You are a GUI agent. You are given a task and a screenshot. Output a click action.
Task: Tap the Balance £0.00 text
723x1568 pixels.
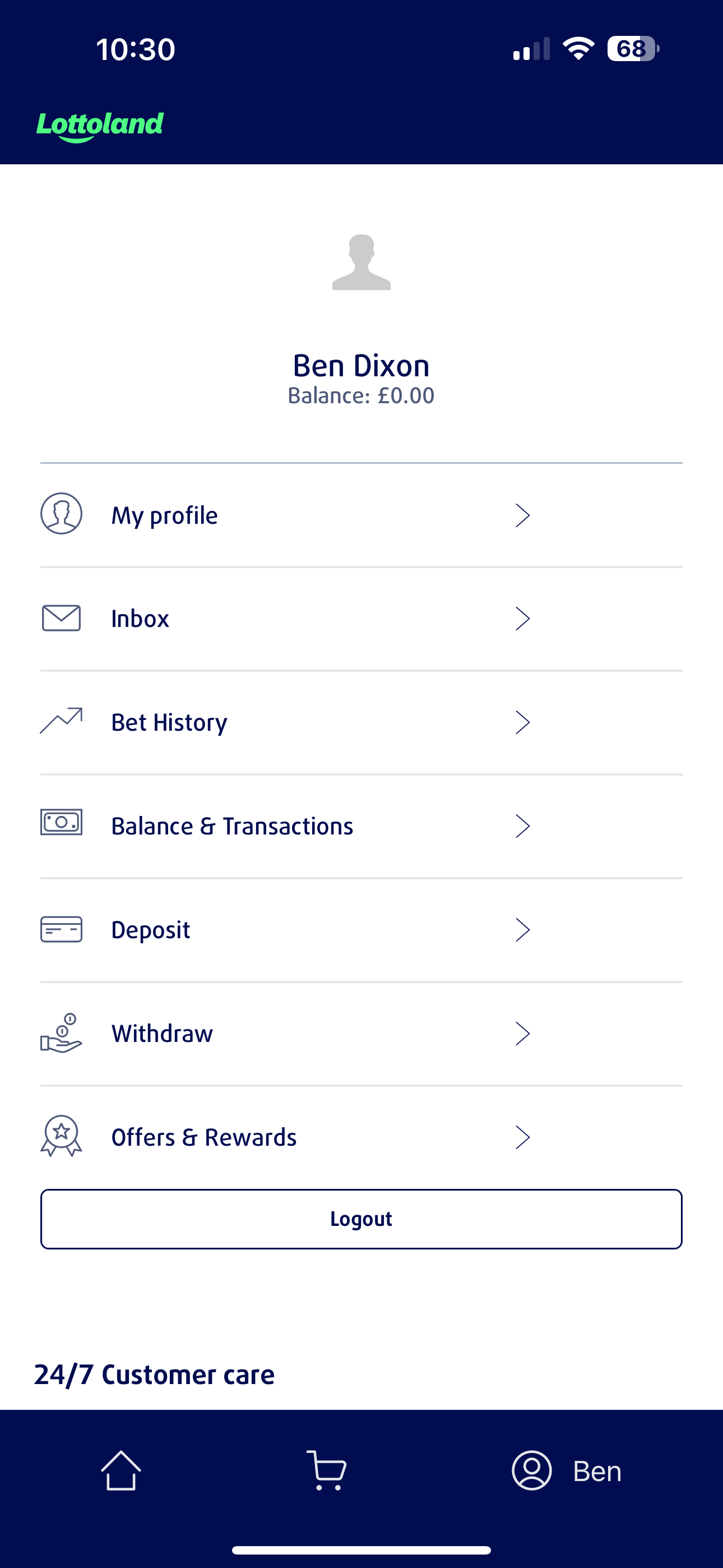coord(361,396)
